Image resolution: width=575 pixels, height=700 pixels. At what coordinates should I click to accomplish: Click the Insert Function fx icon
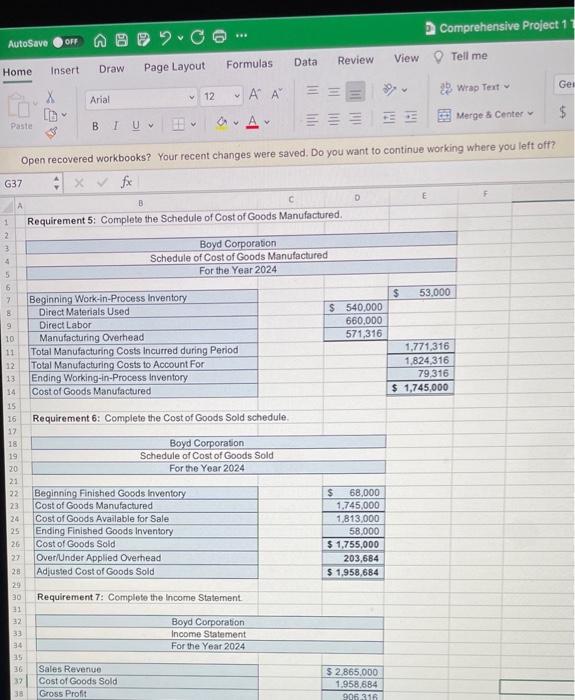pos(126,181)
